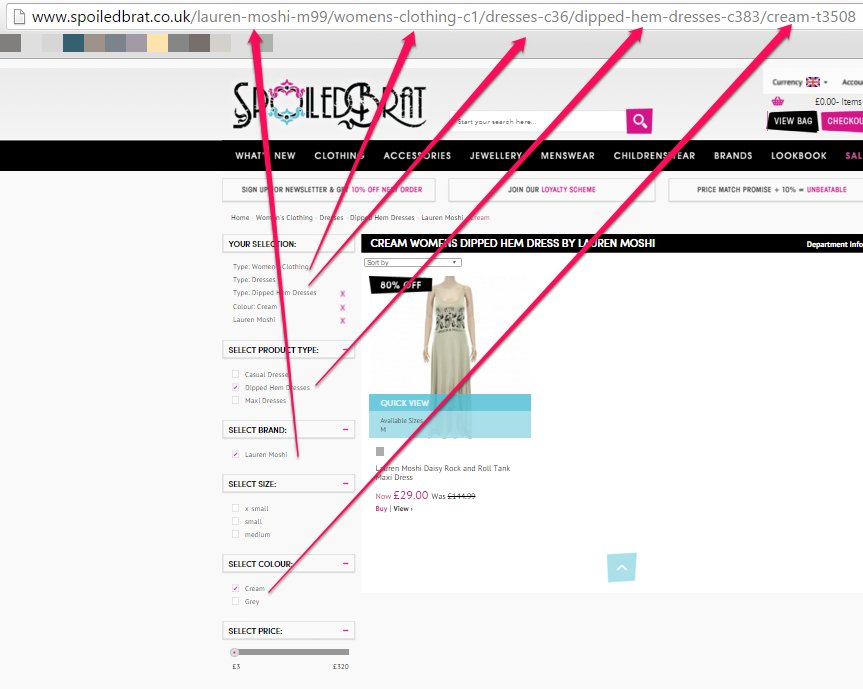The height and width of the screenshot is (689, 863).
Task: Open the What's New menu
Action: pyautogui.click(x=265, y=156)
